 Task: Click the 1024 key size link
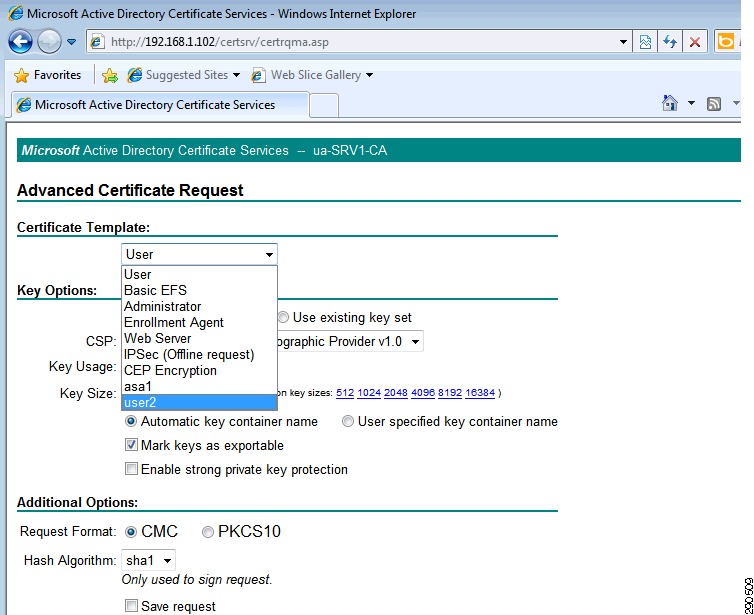369,393
